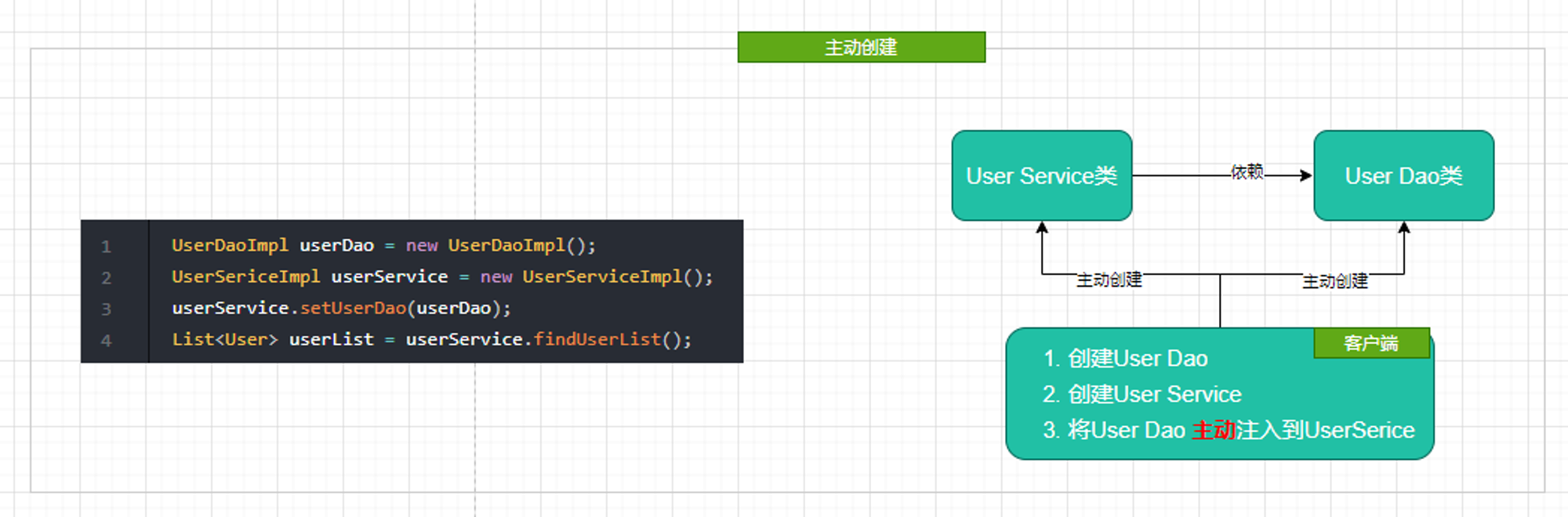Select the User Service类 node

1041,175
